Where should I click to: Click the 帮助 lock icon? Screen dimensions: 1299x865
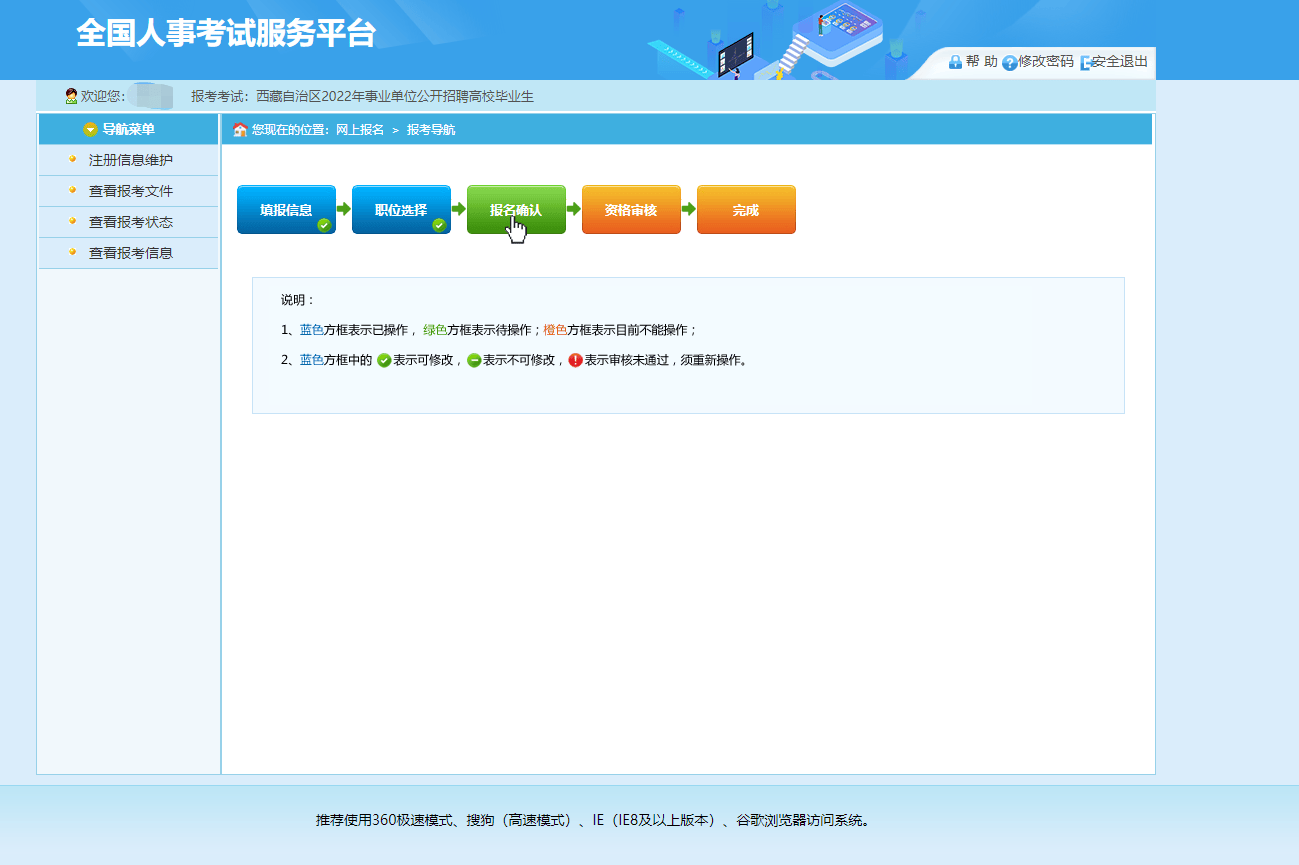[955, 62]
